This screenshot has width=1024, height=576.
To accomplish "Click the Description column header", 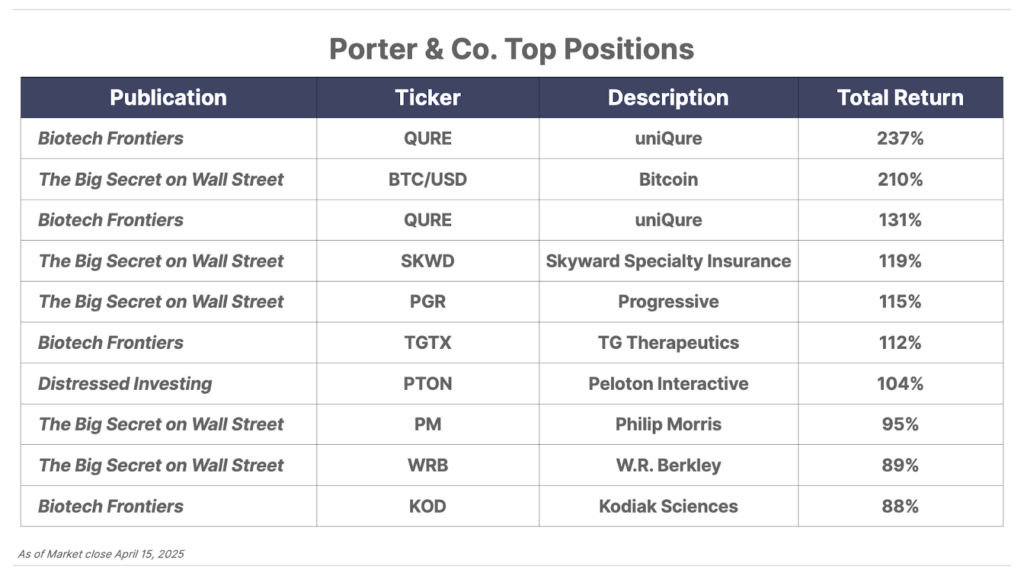I will click(x=668, y=97).
